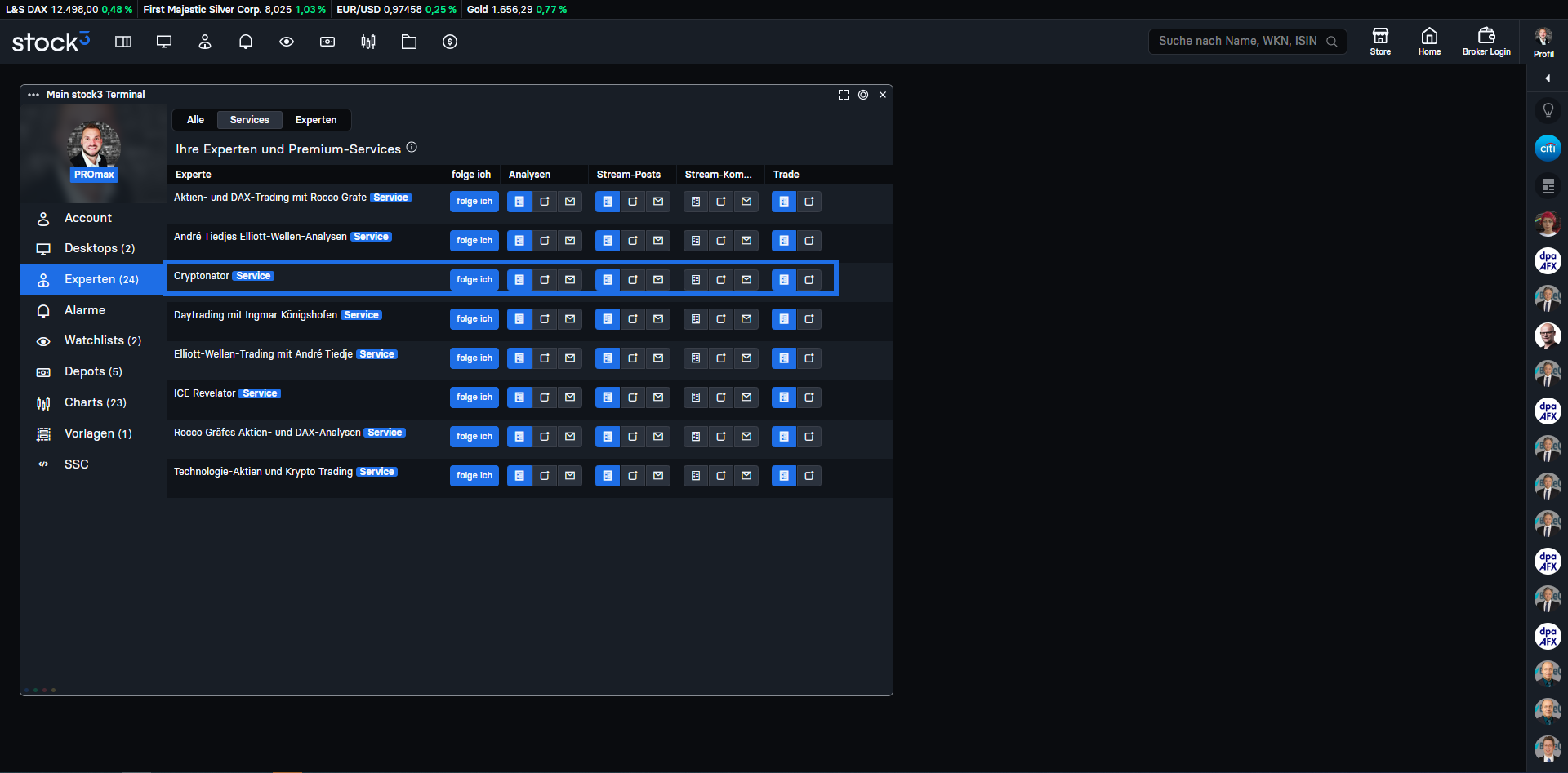
Task: Open Account in the left menu
Action: (x=93, y=218)
